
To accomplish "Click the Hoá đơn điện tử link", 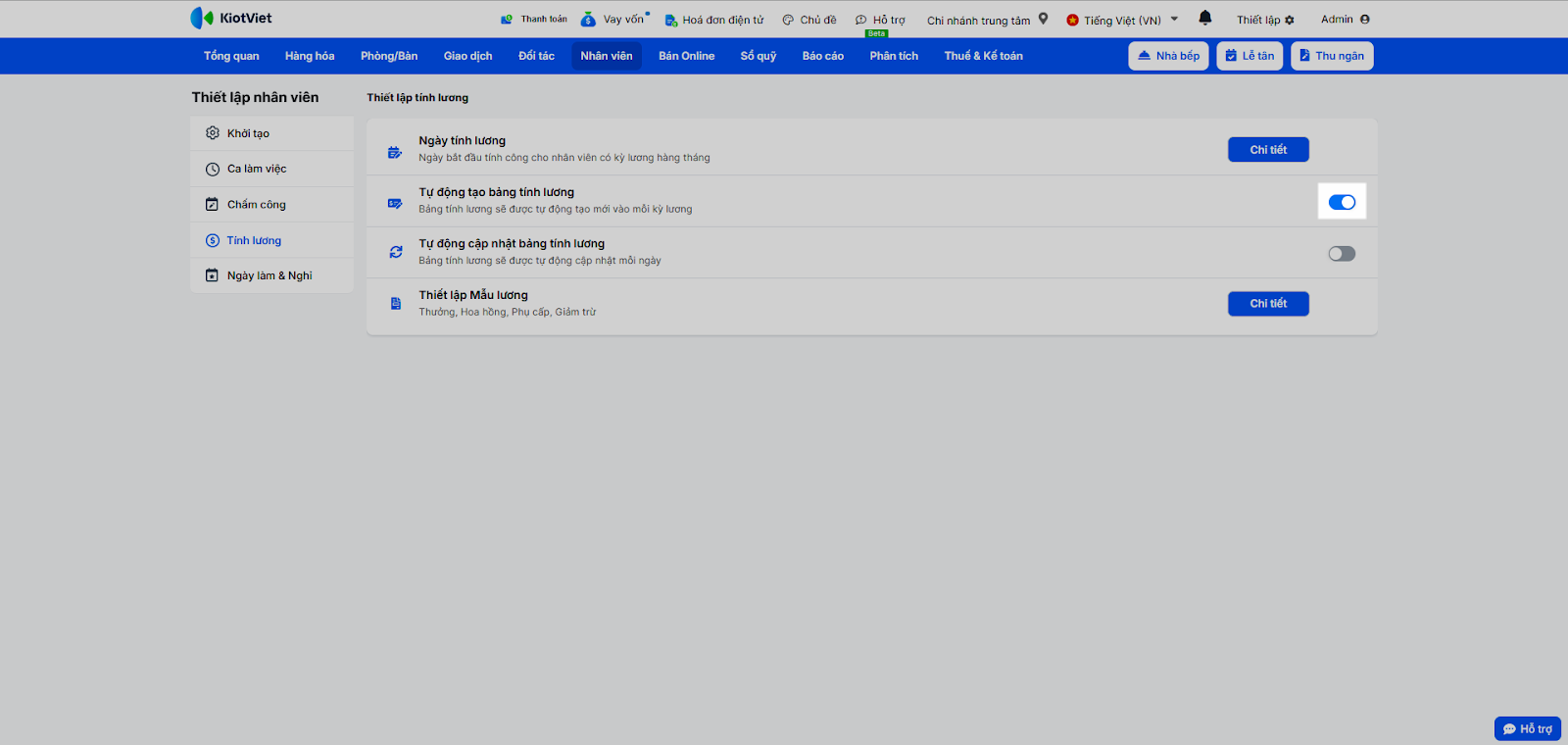I will tap(723, 20).
